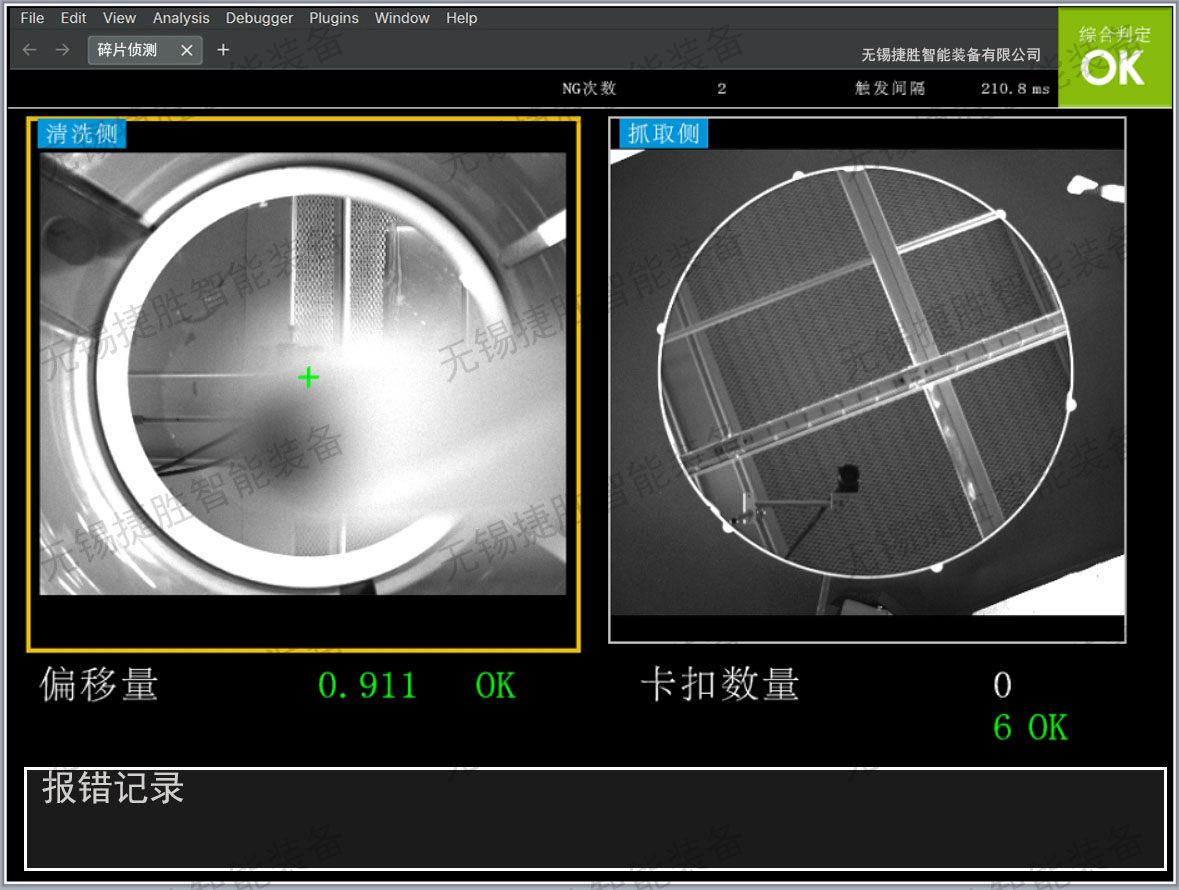Click the 抓取侧 circular mesh camera image
1179x890 pixels.
(865, 372)
